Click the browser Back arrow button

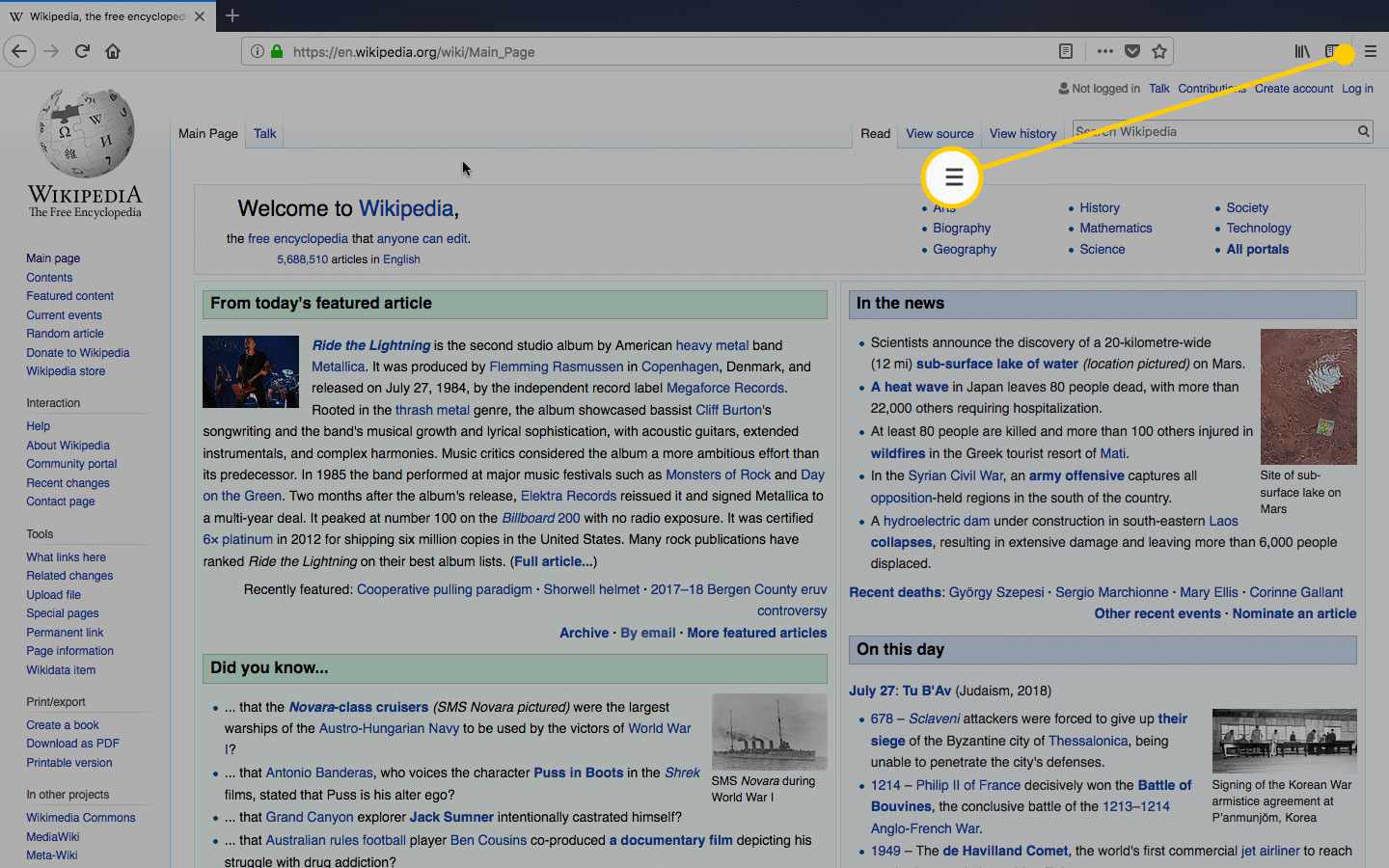(19, 52)
